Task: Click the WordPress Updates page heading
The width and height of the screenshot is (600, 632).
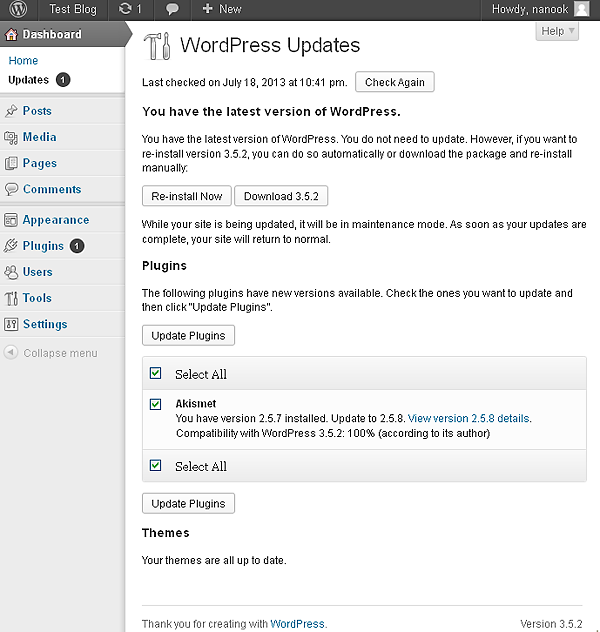Action: (270, 45)
